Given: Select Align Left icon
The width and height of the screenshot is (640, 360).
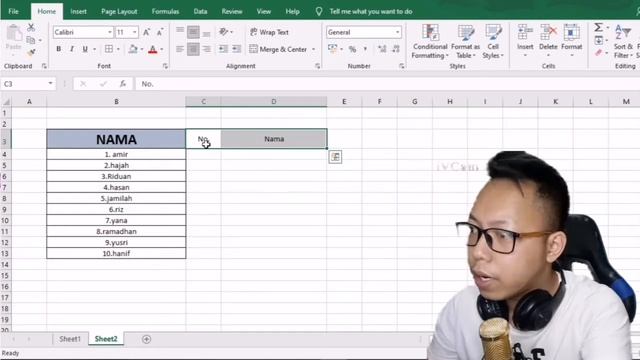Looking at the screenshot, I should coord(180,49).
